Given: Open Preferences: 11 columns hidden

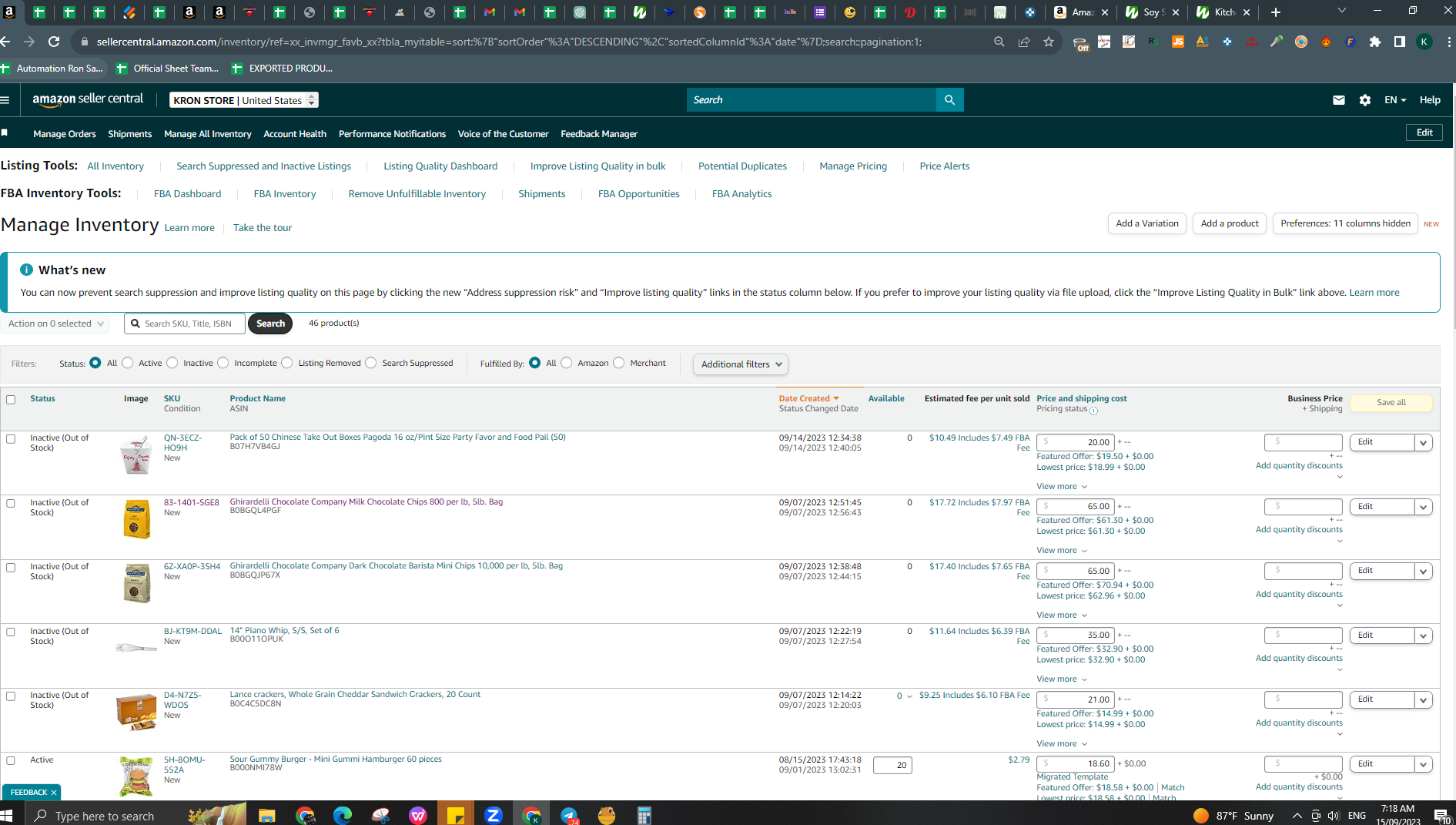Looking at the screenshot, I should [1345, 223].
